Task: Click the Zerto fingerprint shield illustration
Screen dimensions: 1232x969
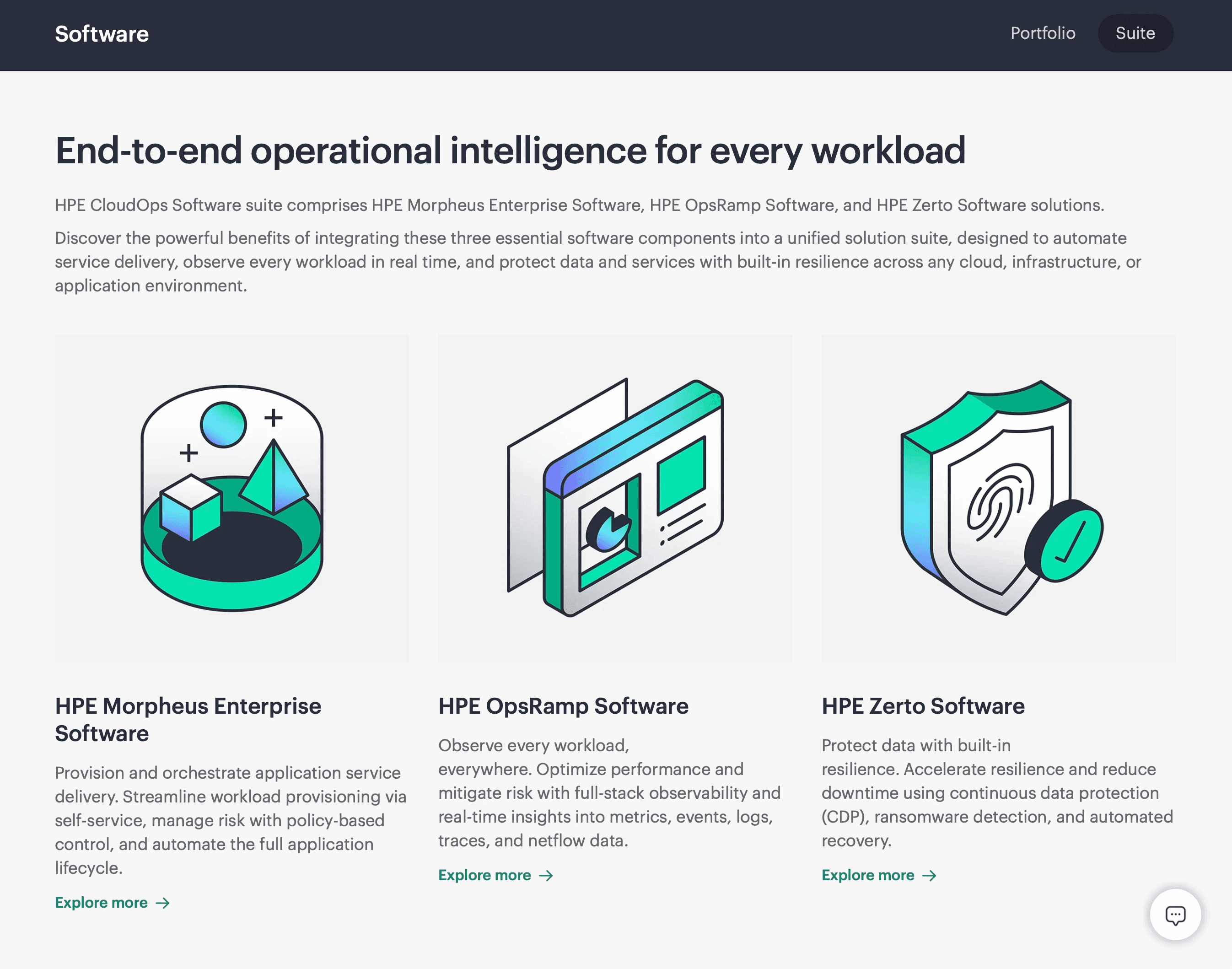Action: 999,498
